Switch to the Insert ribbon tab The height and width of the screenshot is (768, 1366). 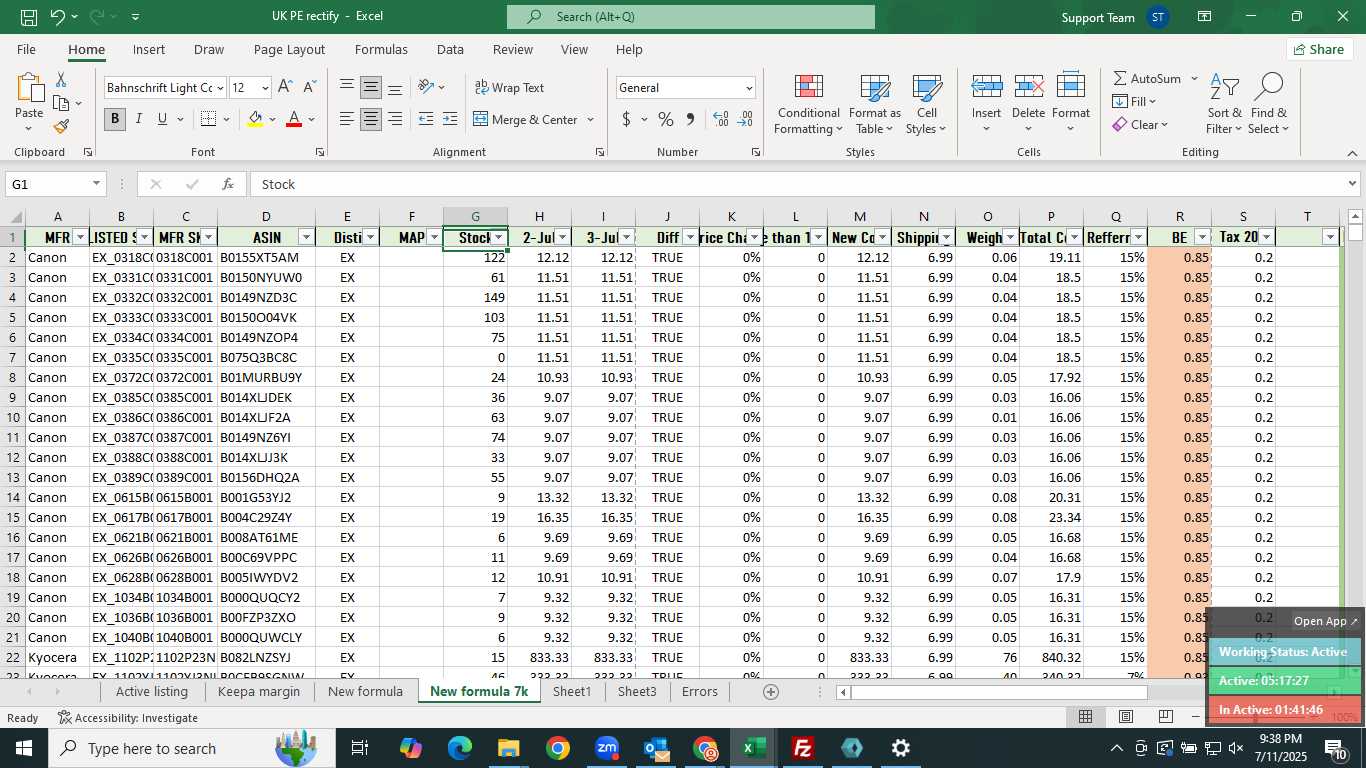(x=149, y=49)
